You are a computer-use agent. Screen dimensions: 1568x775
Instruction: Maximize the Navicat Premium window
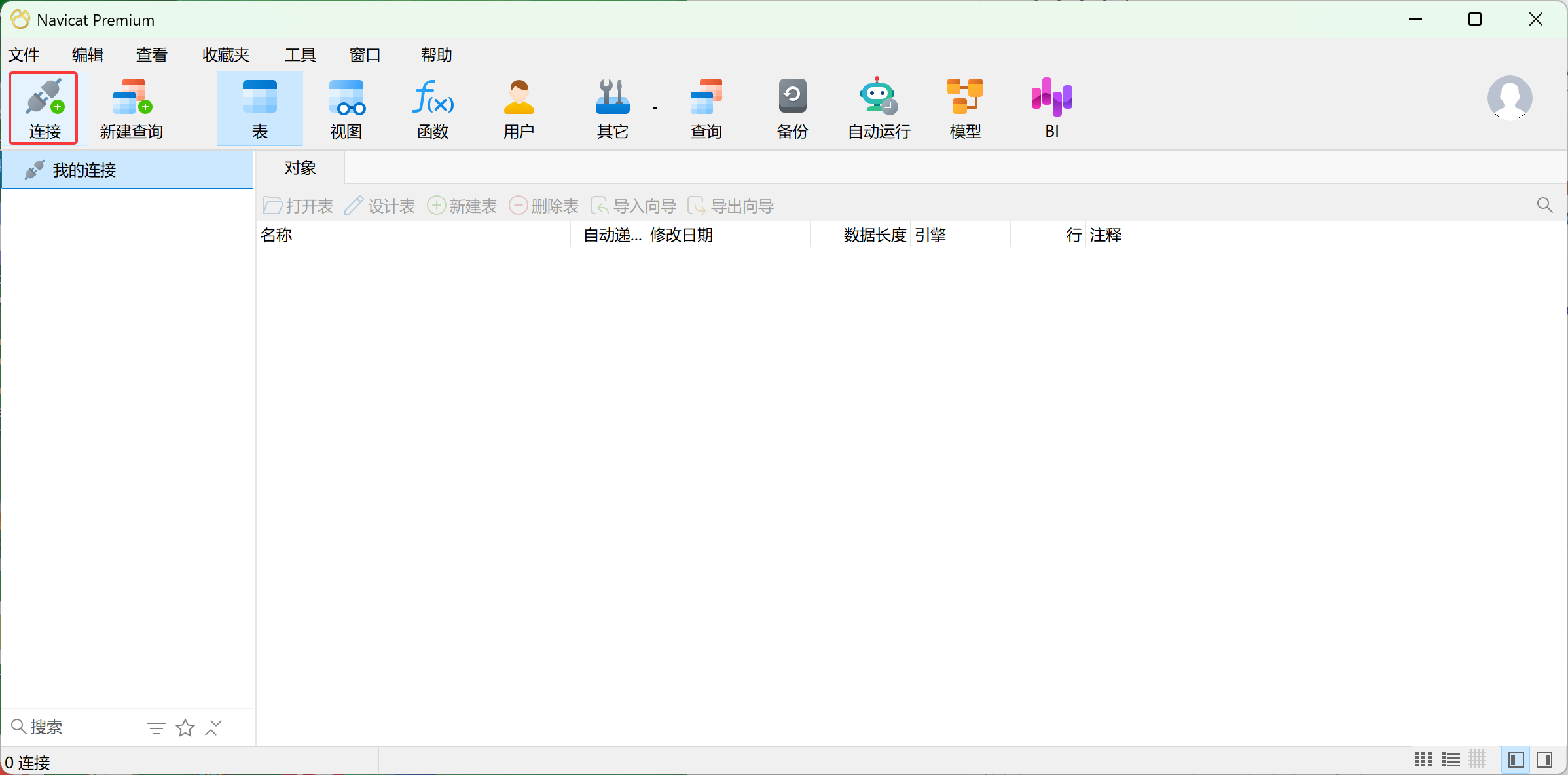coord(1475,20)
